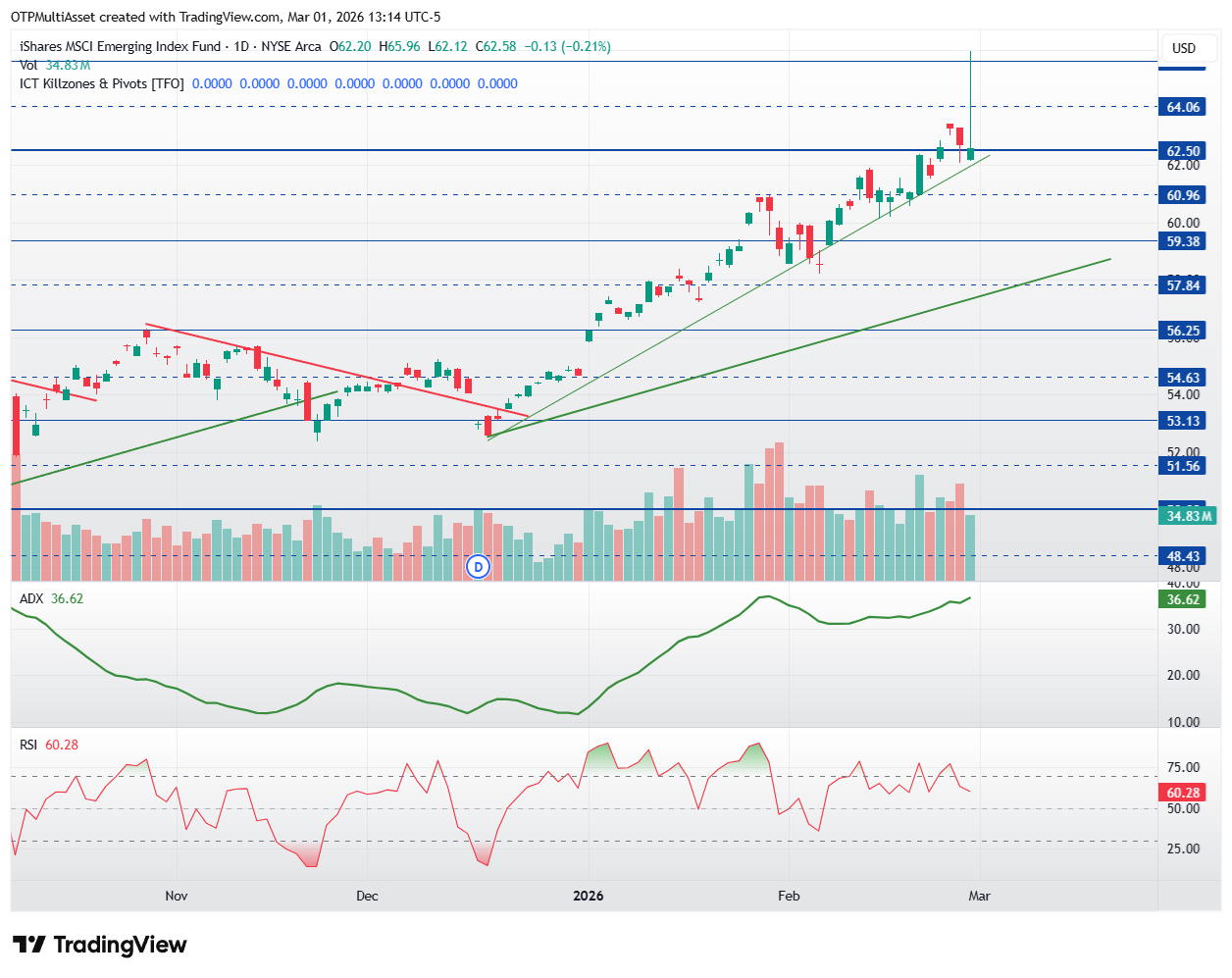Click the 53.13 price level label
The image size is (1232, 978).
[x=1183, y=421]
